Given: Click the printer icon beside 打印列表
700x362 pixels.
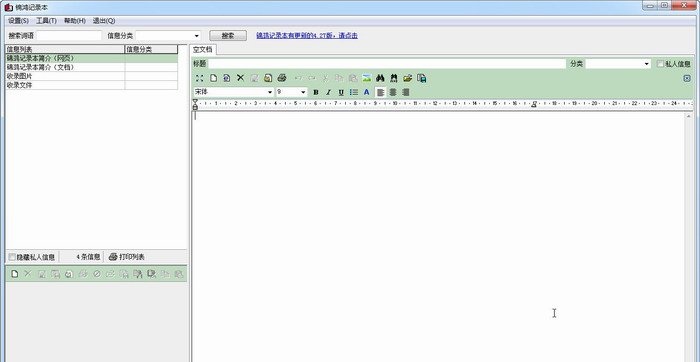Looking at the screenshot, I should pyautogui.click(x=113, y=257).
